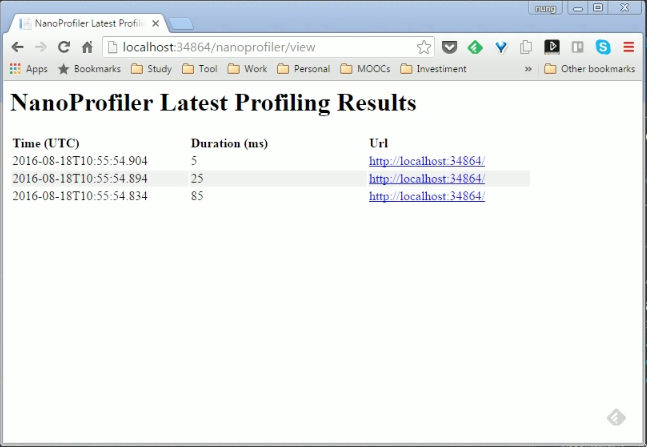Open the Apps shortcut in the bookmarks bar
This screenshot has width=647, height=447.
tap(28, 69)
